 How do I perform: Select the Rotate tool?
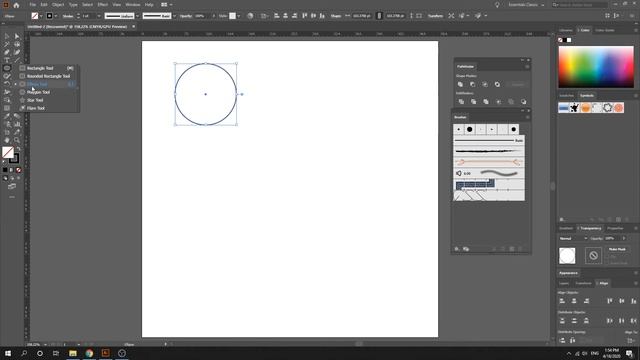click(7, 84)
